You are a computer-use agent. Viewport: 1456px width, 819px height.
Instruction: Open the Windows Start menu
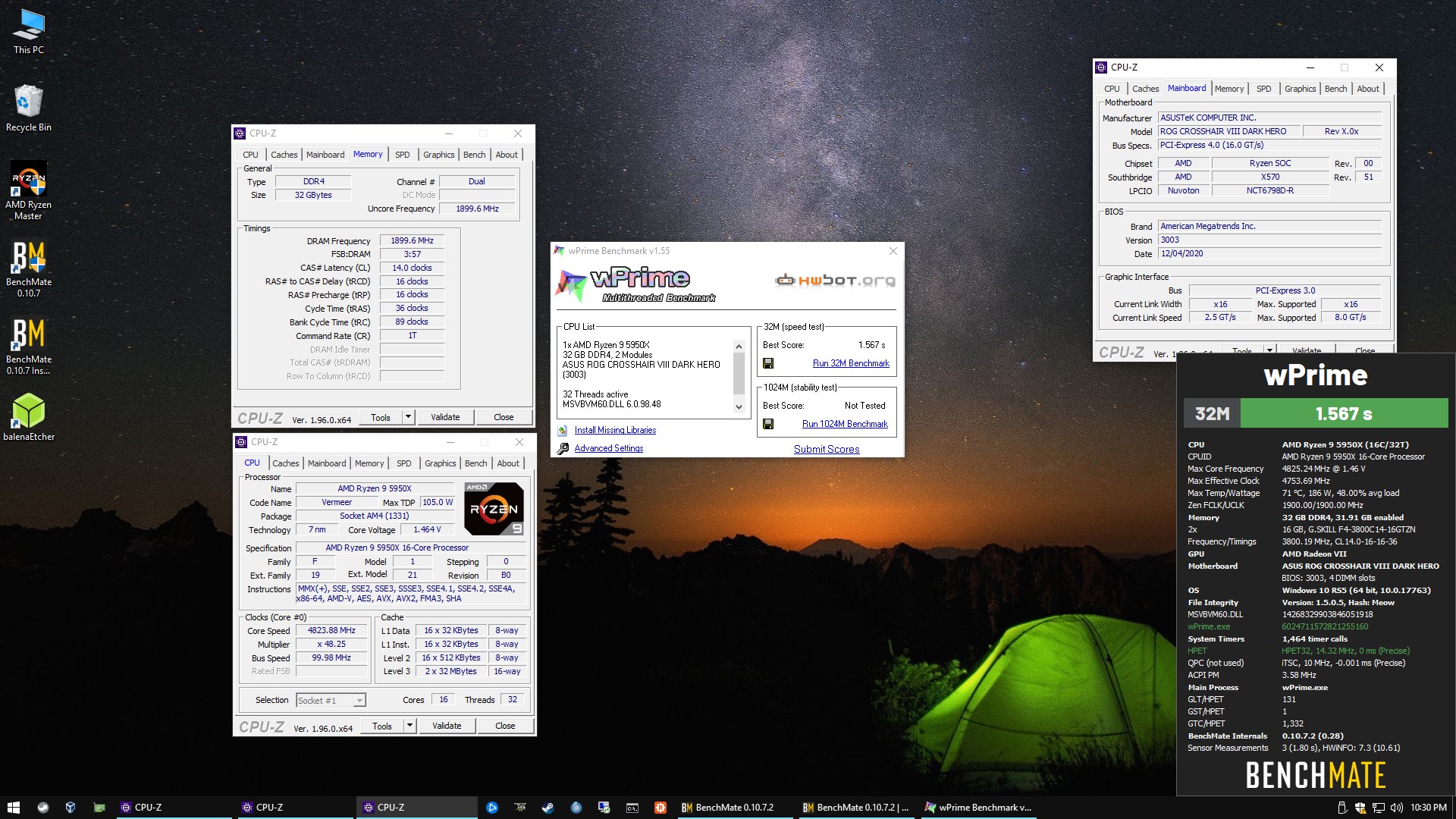click(13, 808)
